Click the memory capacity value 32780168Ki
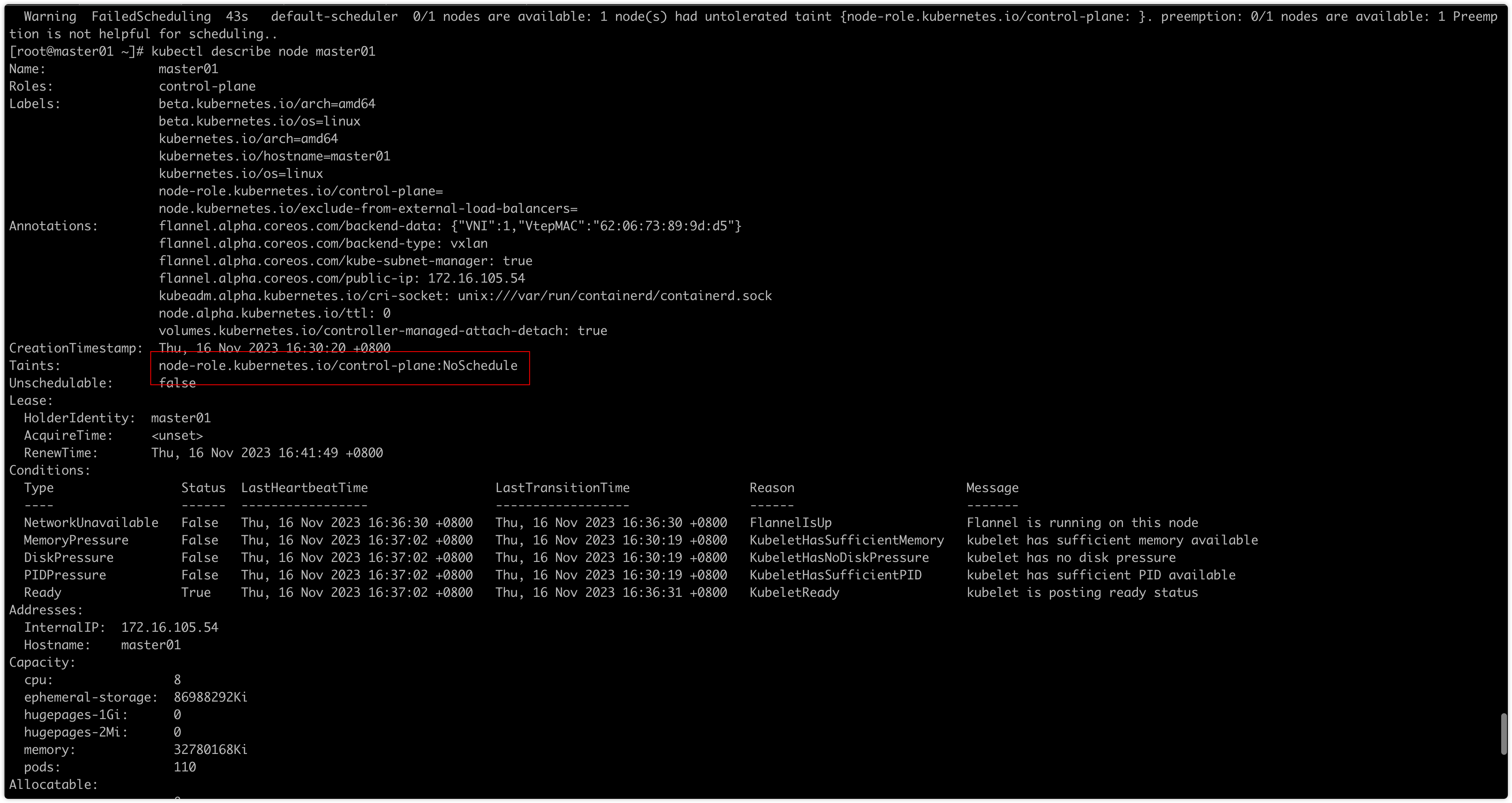This screenshot has width=1512, height=803. 210,749
